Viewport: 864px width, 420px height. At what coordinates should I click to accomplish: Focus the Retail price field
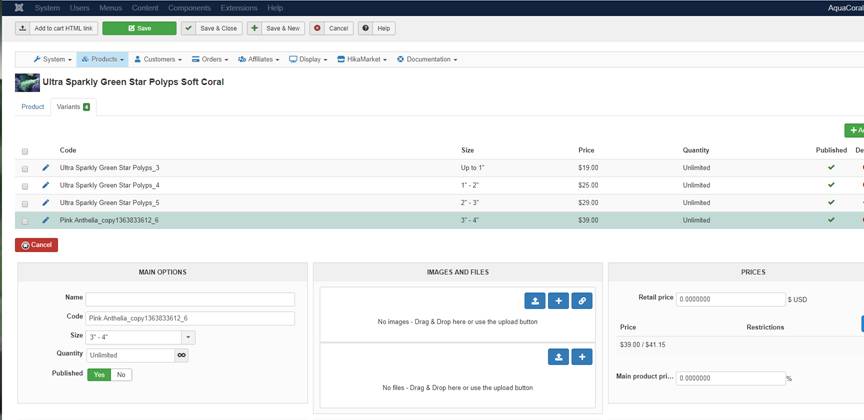(x=731, y=299)
